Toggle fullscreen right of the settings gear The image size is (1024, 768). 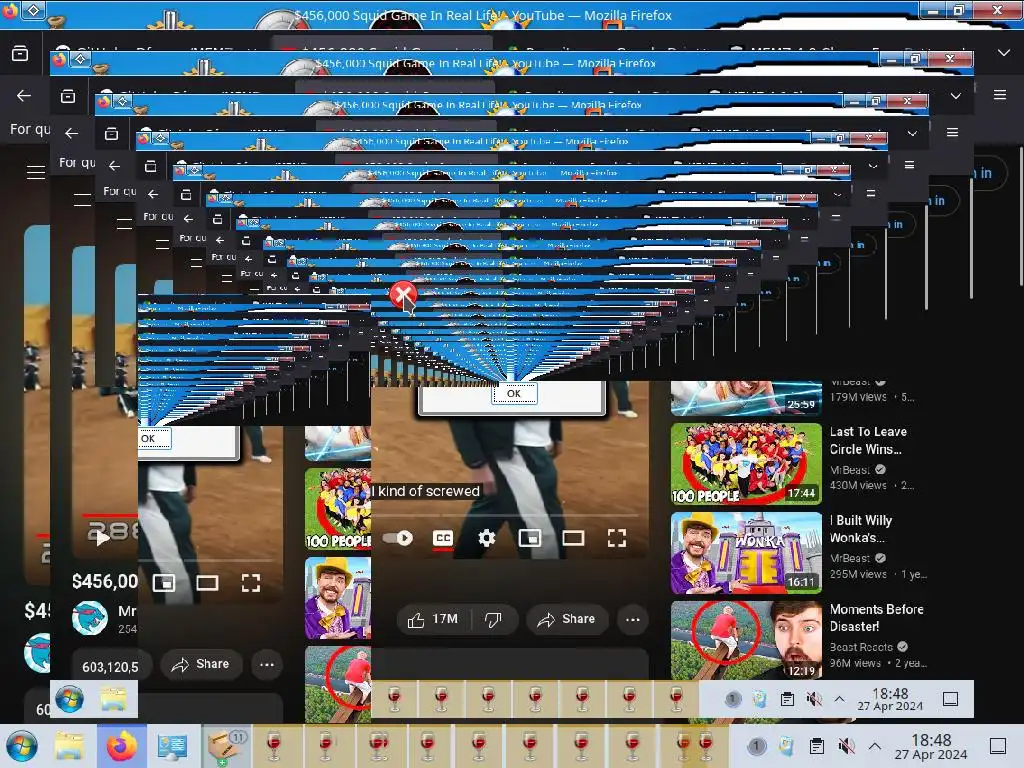[617, 538]
